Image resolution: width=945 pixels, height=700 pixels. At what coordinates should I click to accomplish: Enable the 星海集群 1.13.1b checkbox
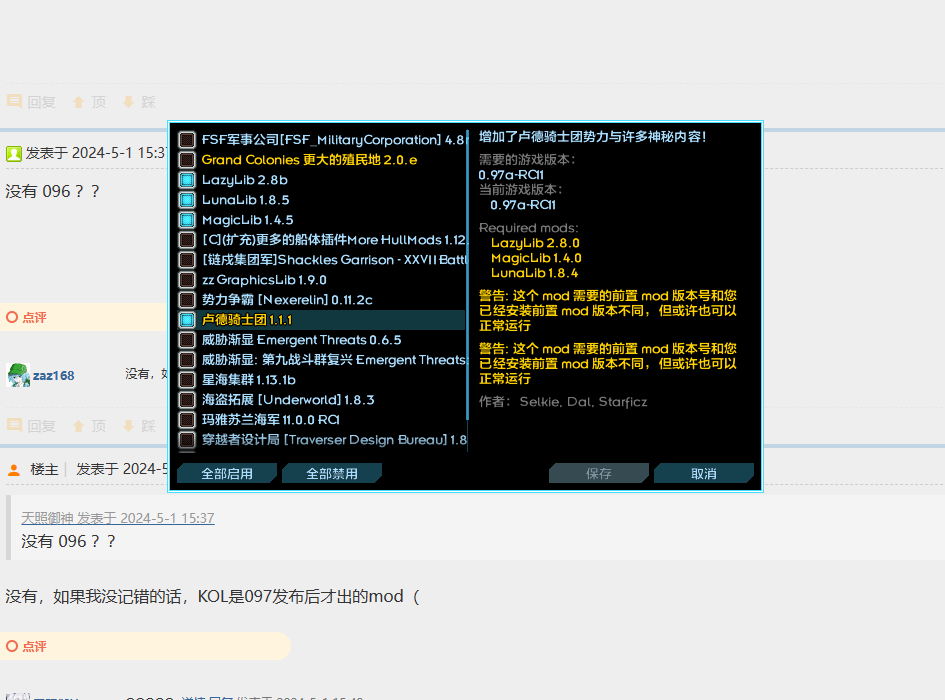(x=186, y=380)
